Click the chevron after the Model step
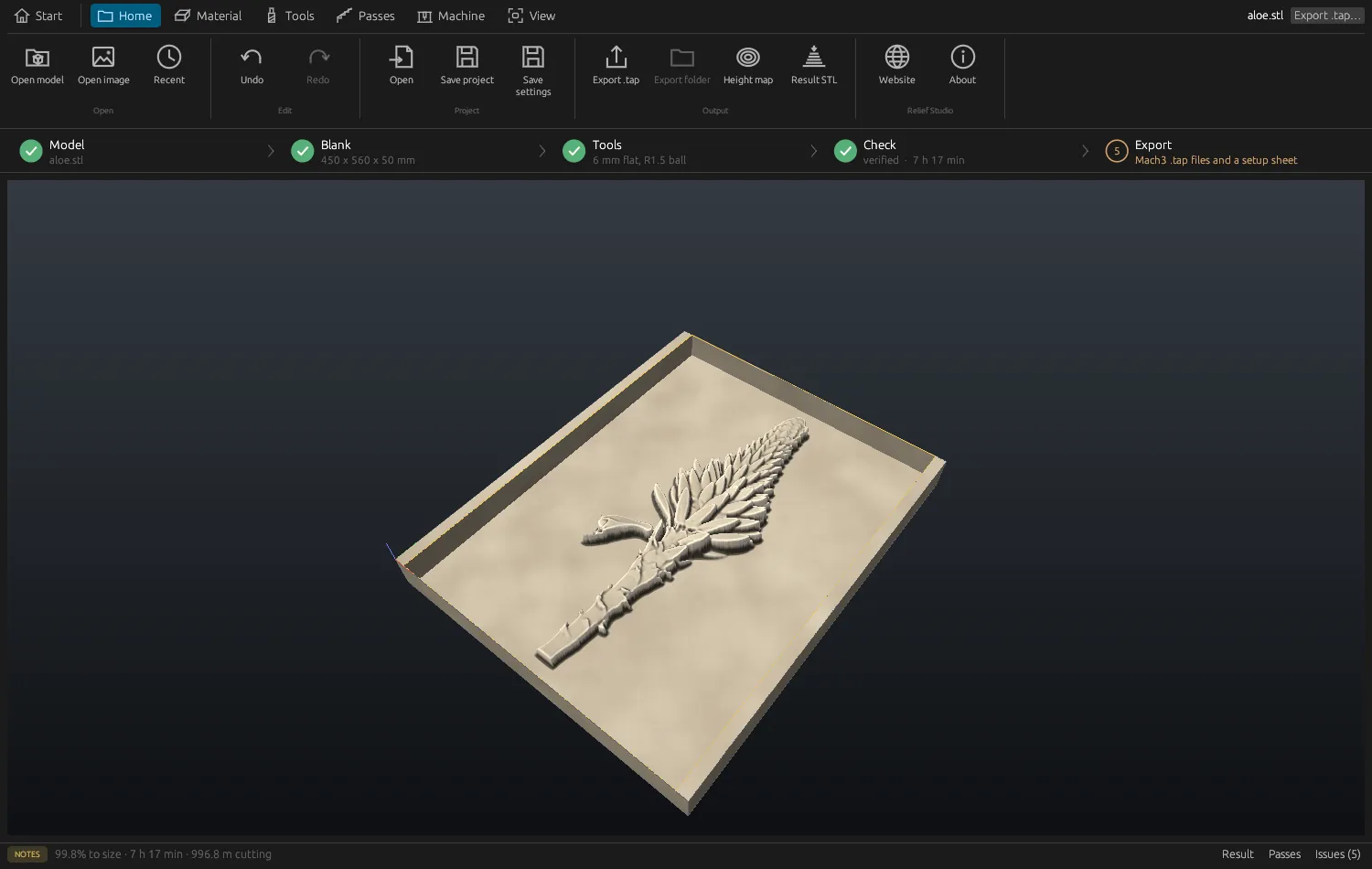The image size is (1372, 869). click(x=271, y=151)
